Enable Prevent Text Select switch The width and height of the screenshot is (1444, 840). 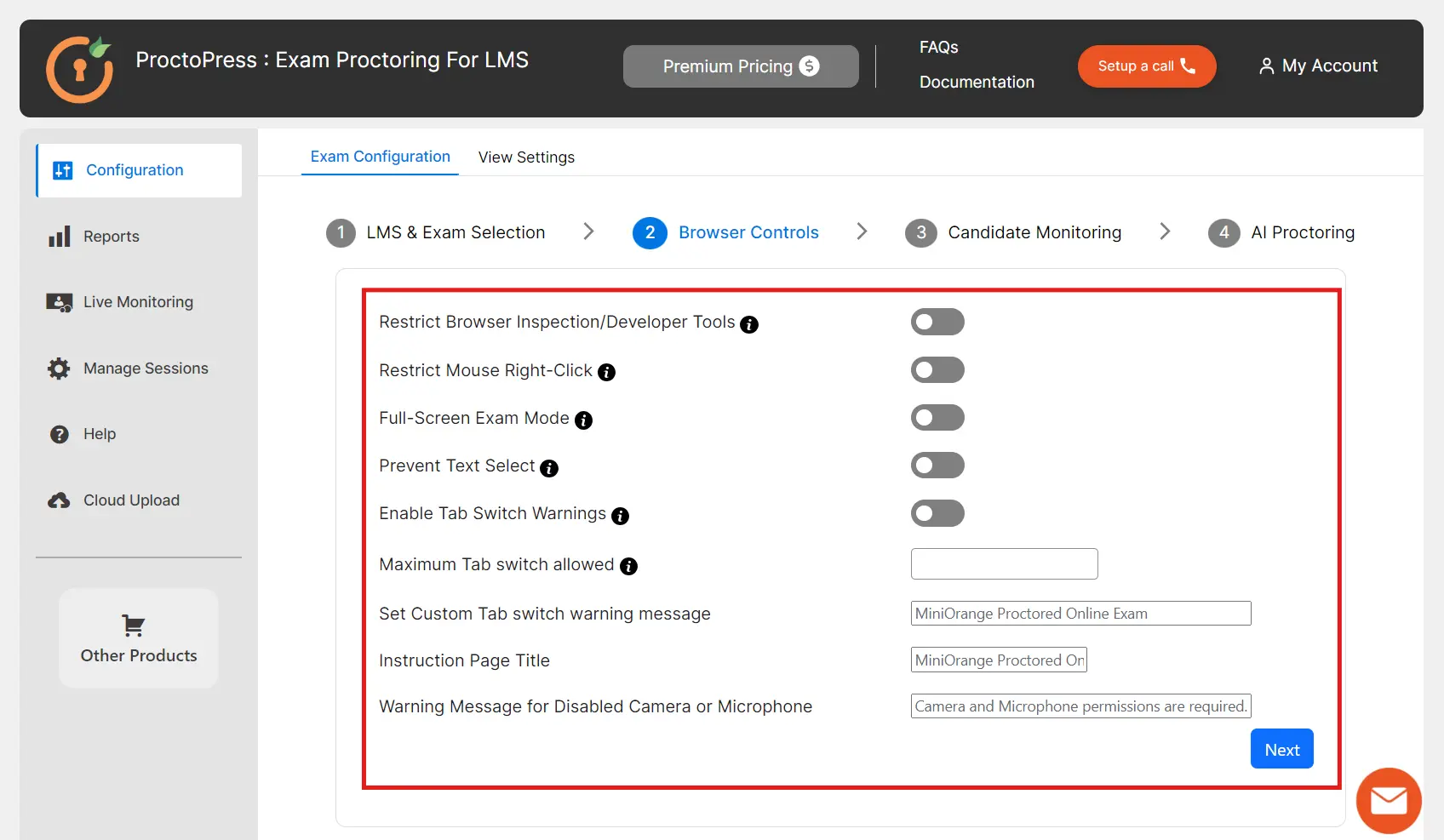coord(937,465)
